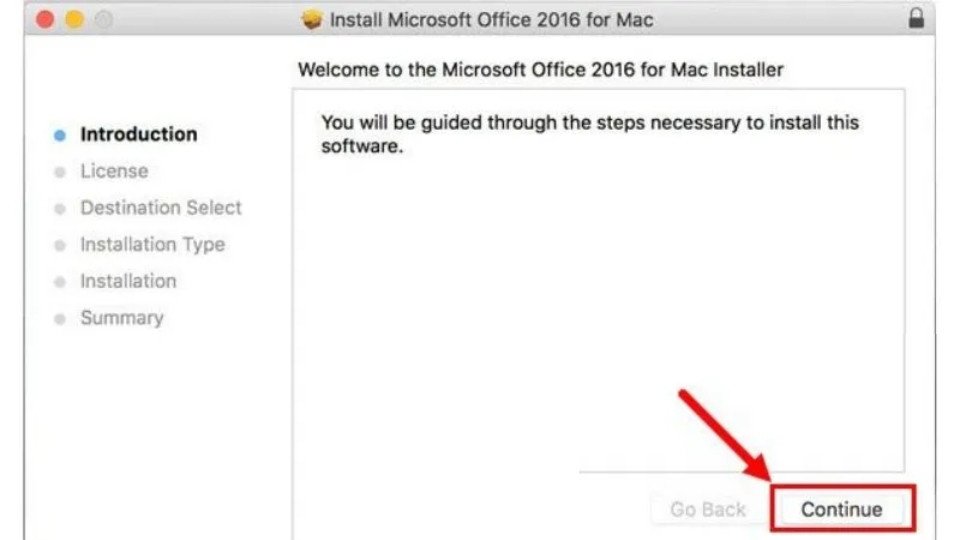This screenshot has width=960, height=540.
Task: Click the 'Welcome to the Microsoft Office' heading
Action: [540, 70]
